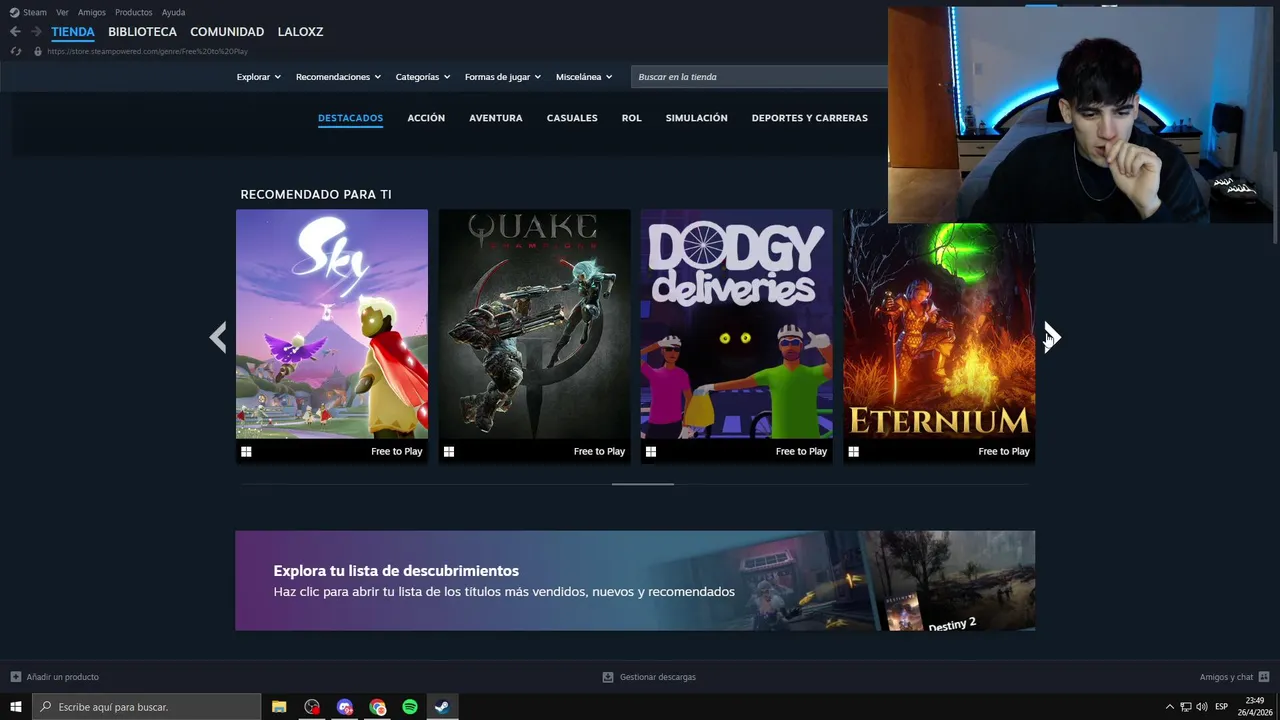Select the SIMULACIÓN tab
The height and width of the screenshot is (720, 1280).
click(697, 118)
